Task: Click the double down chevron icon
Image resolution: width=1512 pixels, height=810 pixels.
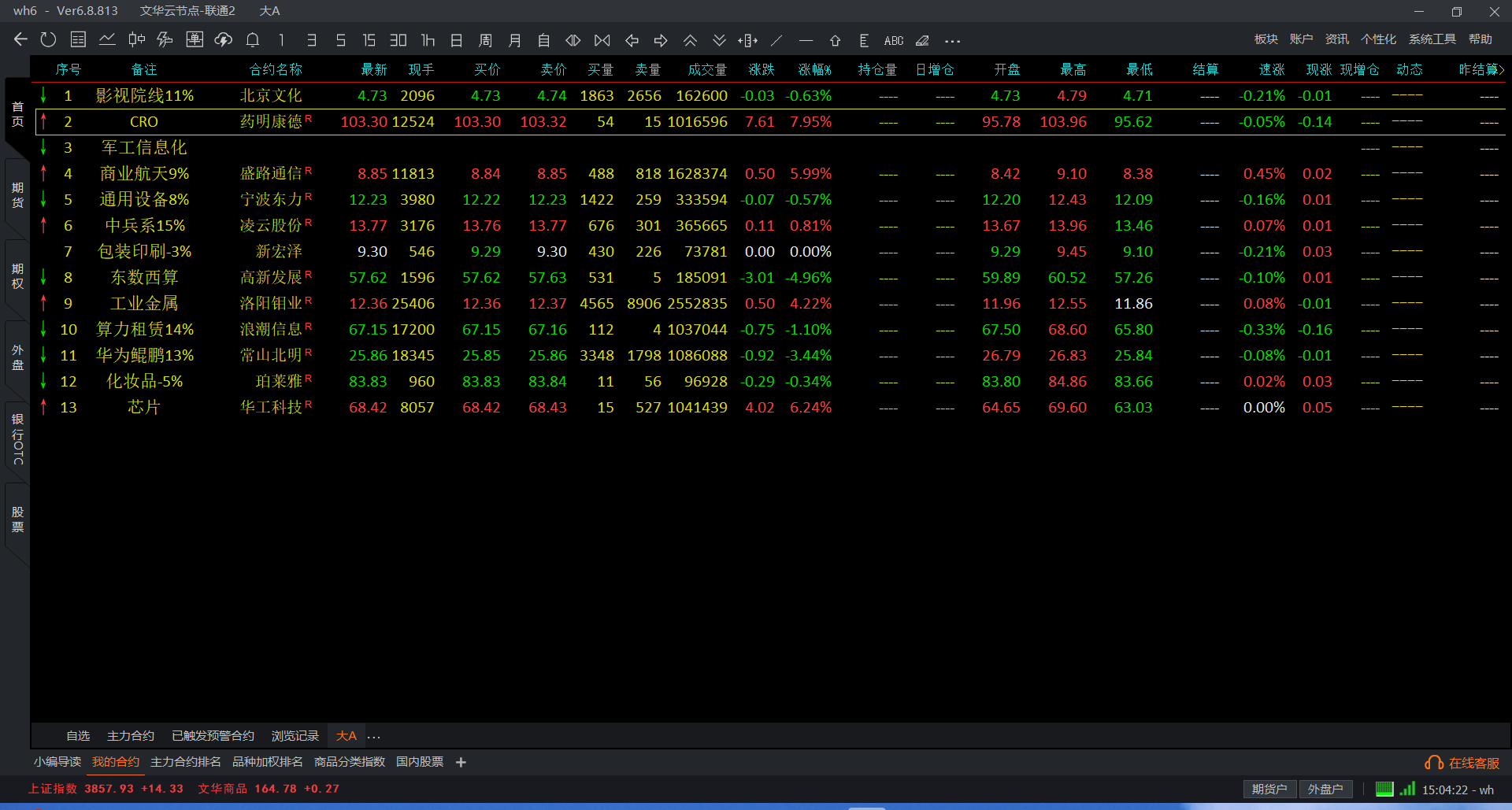Action: point(719,40)
